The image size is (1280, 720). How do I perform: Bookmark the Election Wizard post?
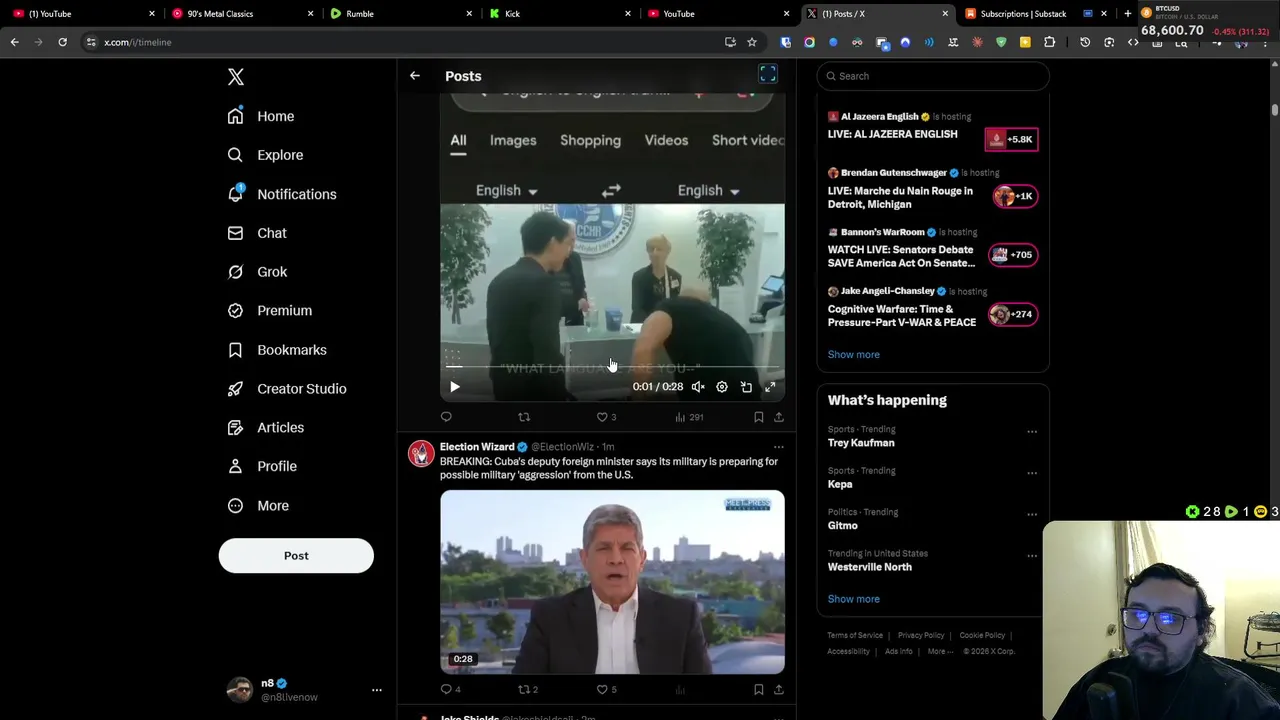click(758, 689)
